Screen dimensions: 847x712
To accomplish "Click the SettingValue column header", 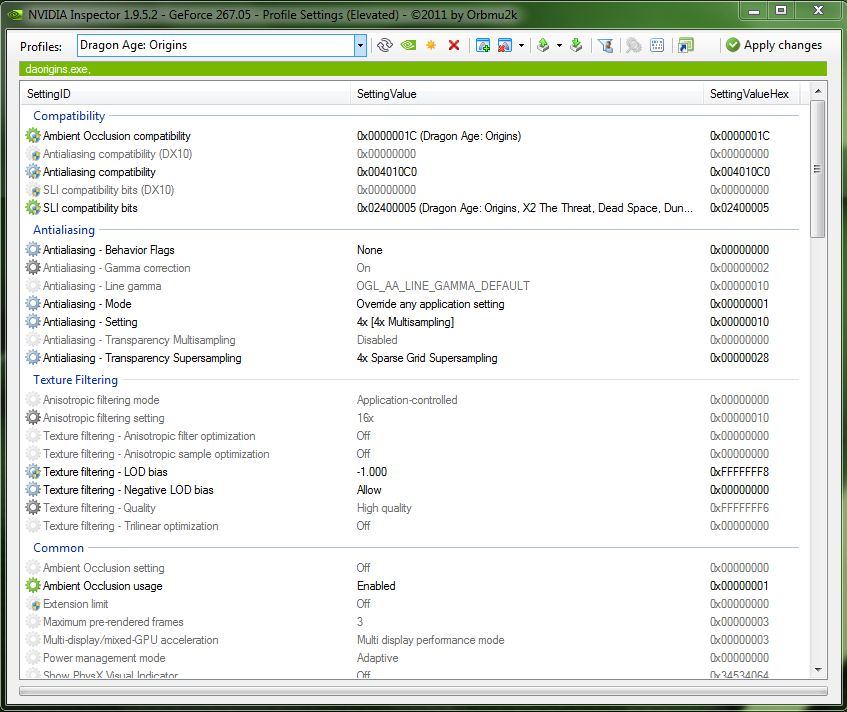I will 527,93.
